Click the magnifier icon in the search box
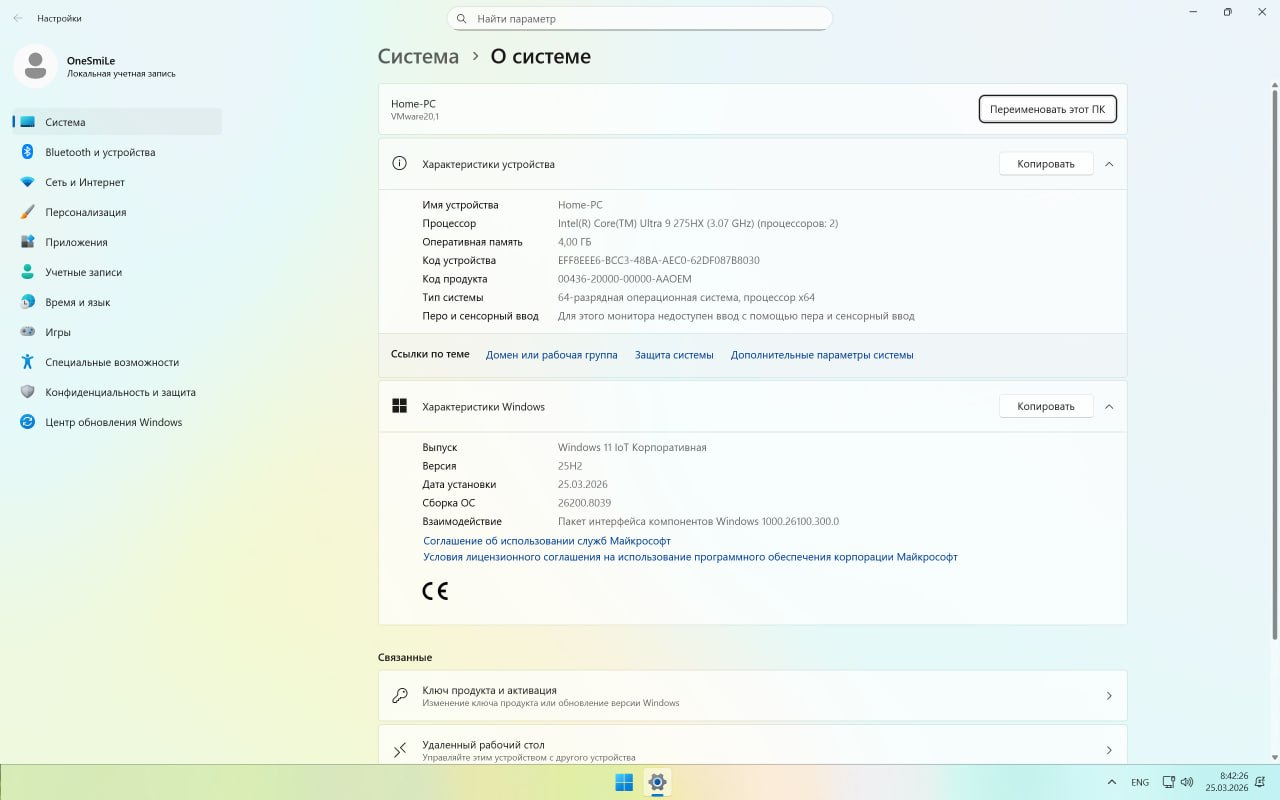Screen dimensions: 1280x800 (462, 19)
